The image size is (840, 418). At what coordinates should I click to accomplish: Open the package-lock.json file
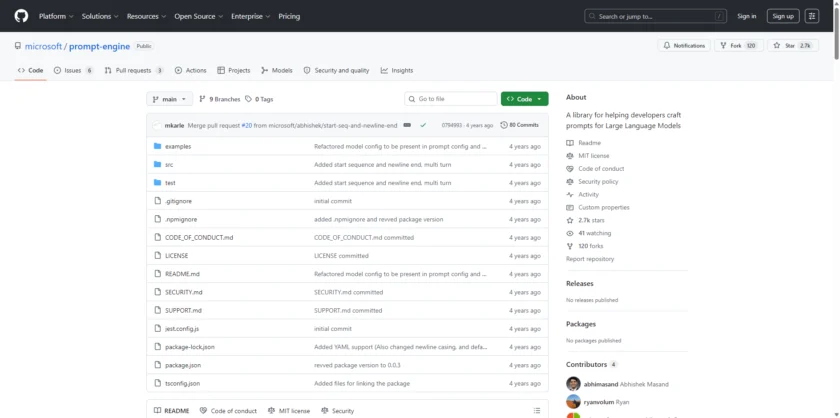point(190,347)
